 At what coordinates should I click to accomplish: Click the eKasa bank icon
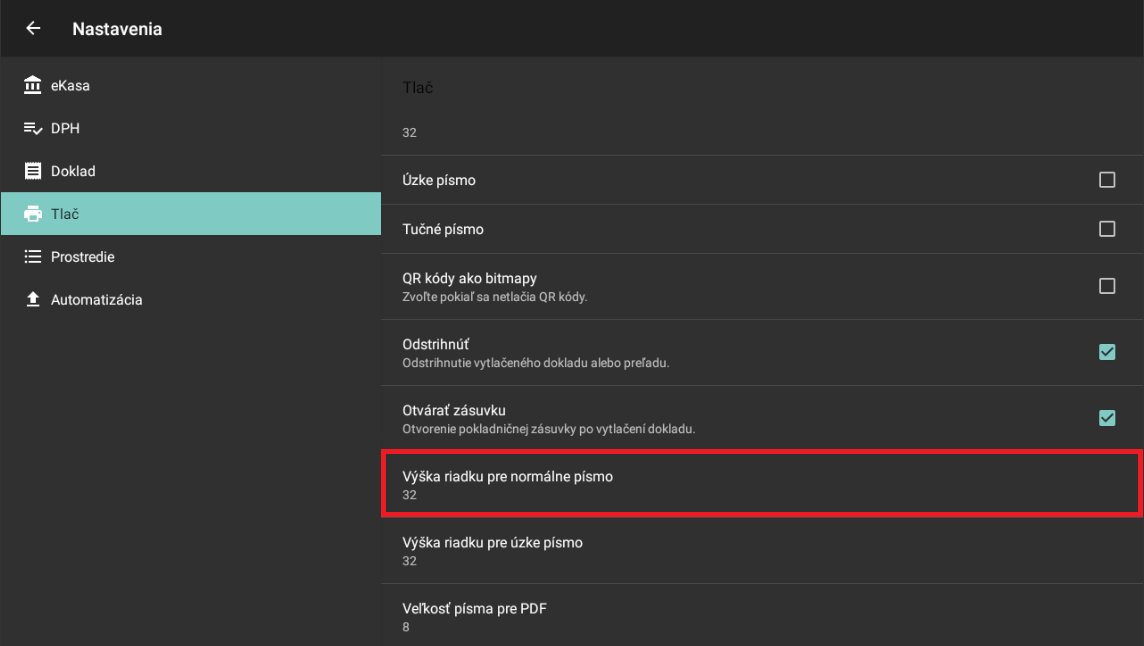[x=33, y=86]
